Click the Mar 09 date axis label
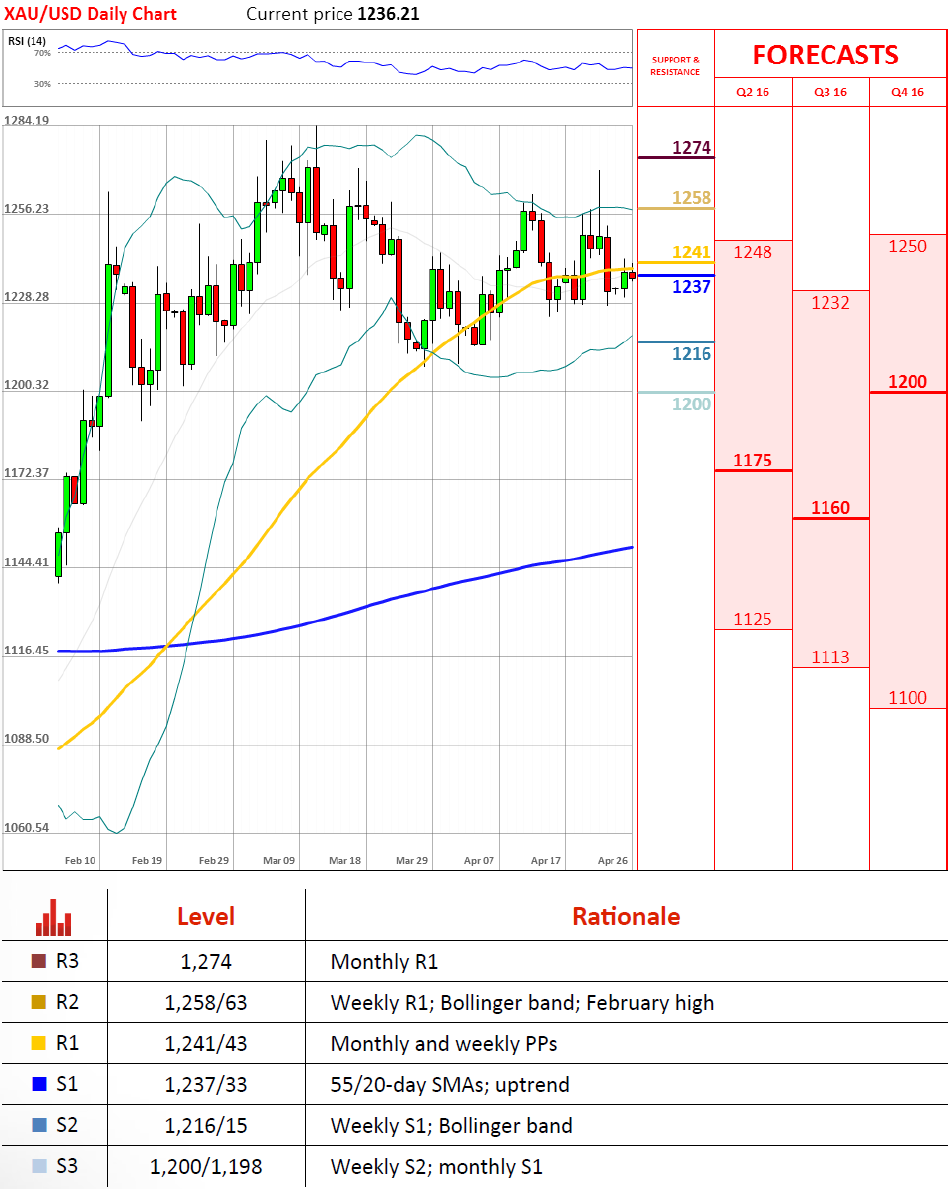This screenshot has width=950, height=1189. [x=279, y=861]
